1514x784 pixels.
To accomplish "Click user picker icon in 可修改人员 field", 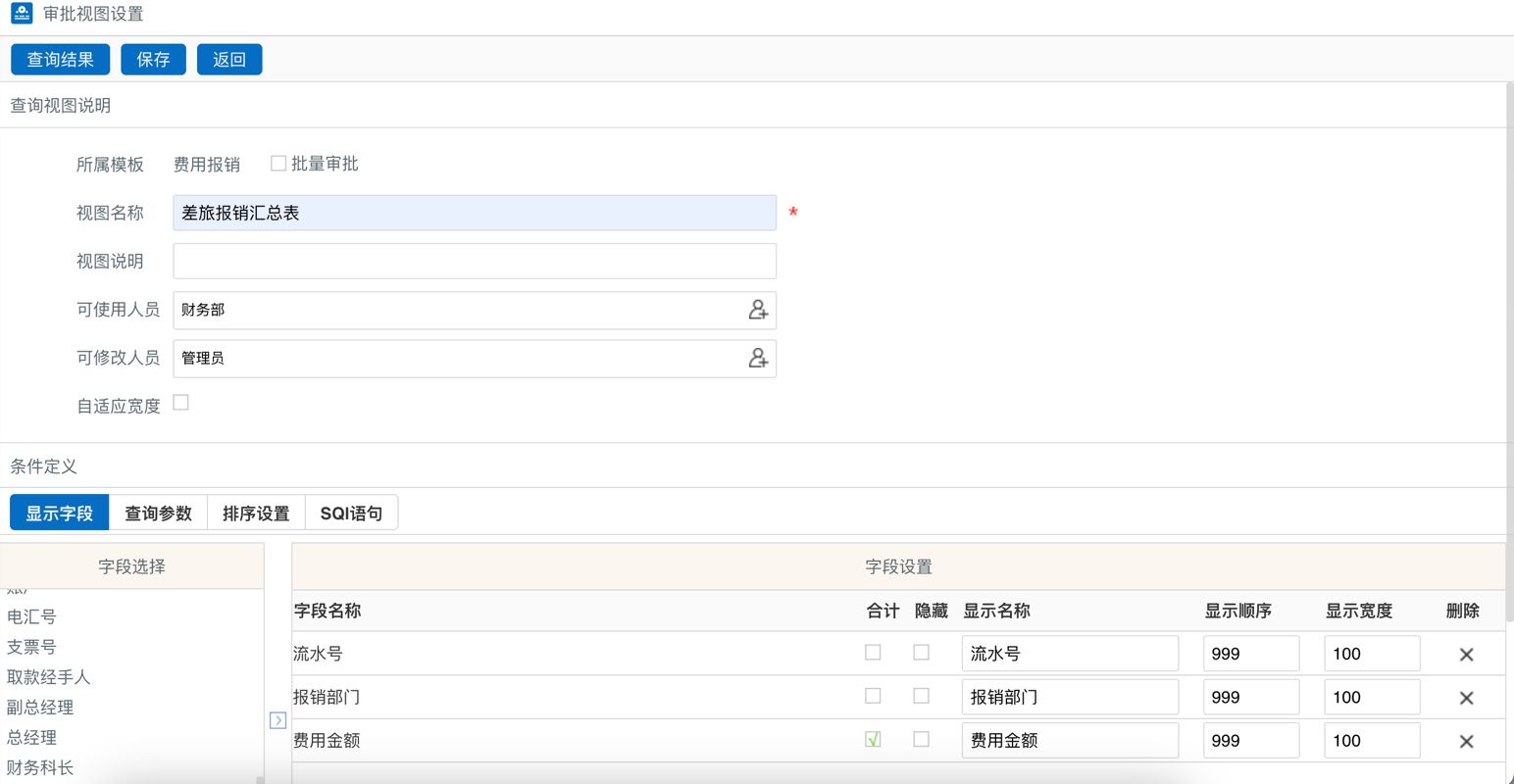I will coord(758,359).
